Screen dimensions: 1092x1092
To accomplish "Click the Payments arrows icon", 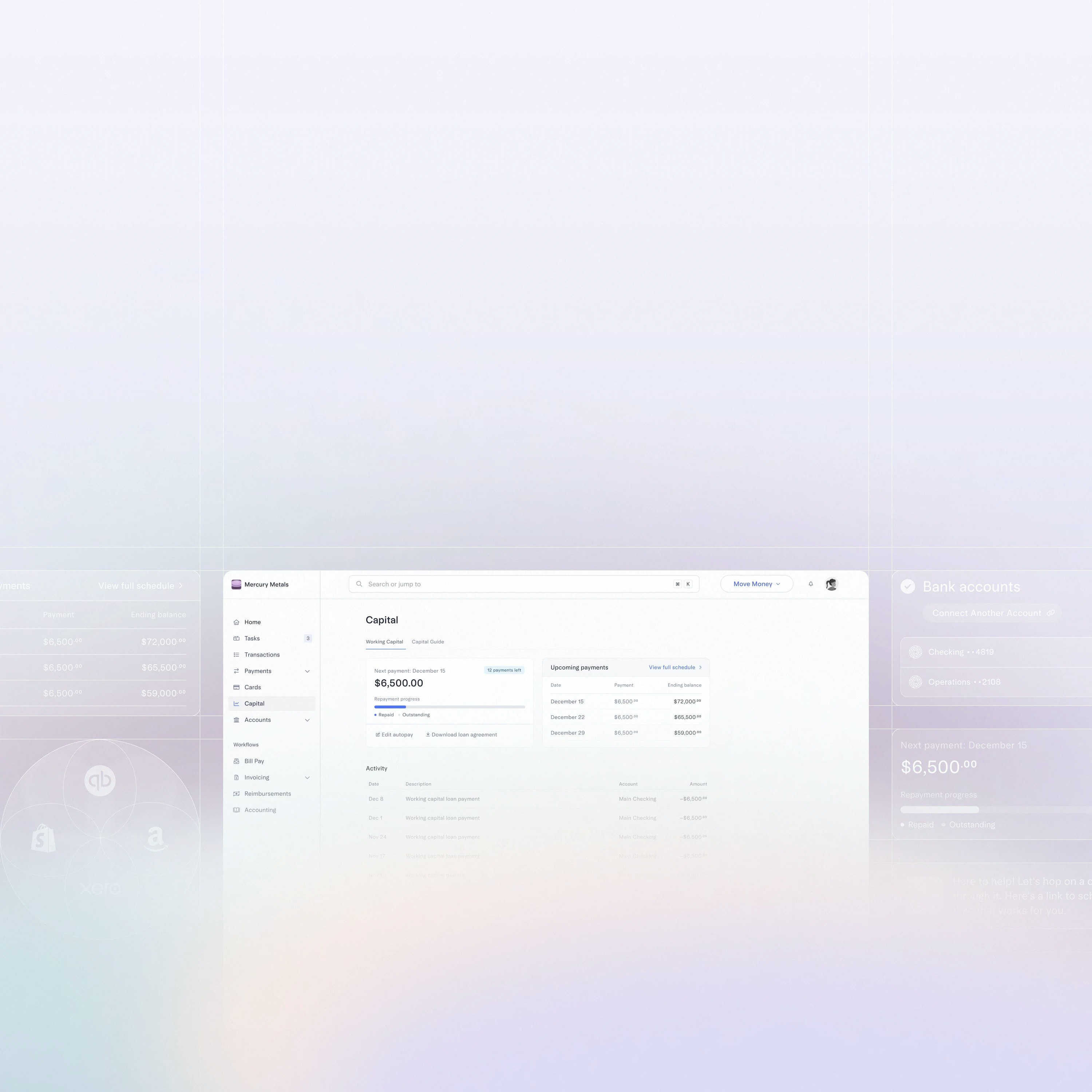I will (236, 671).
